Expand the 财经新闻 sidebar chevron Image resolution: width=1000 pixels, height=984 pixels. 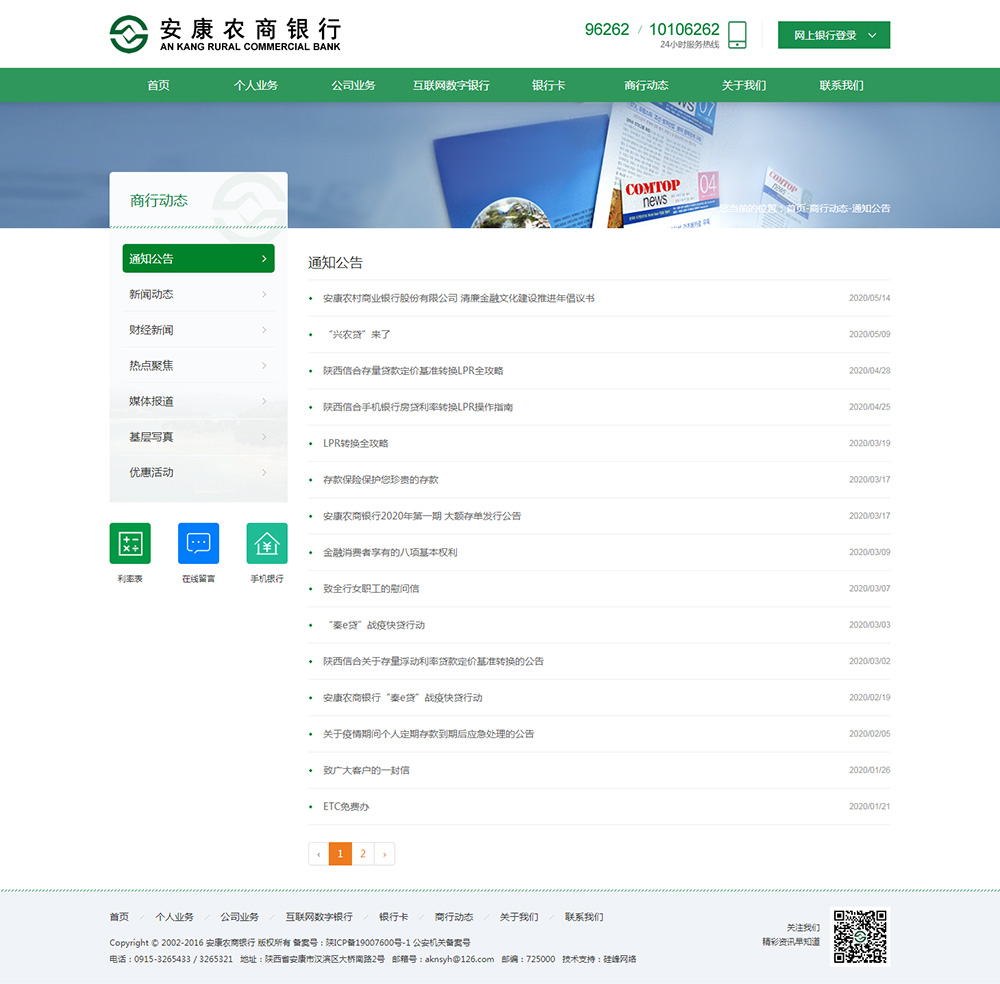264,330
